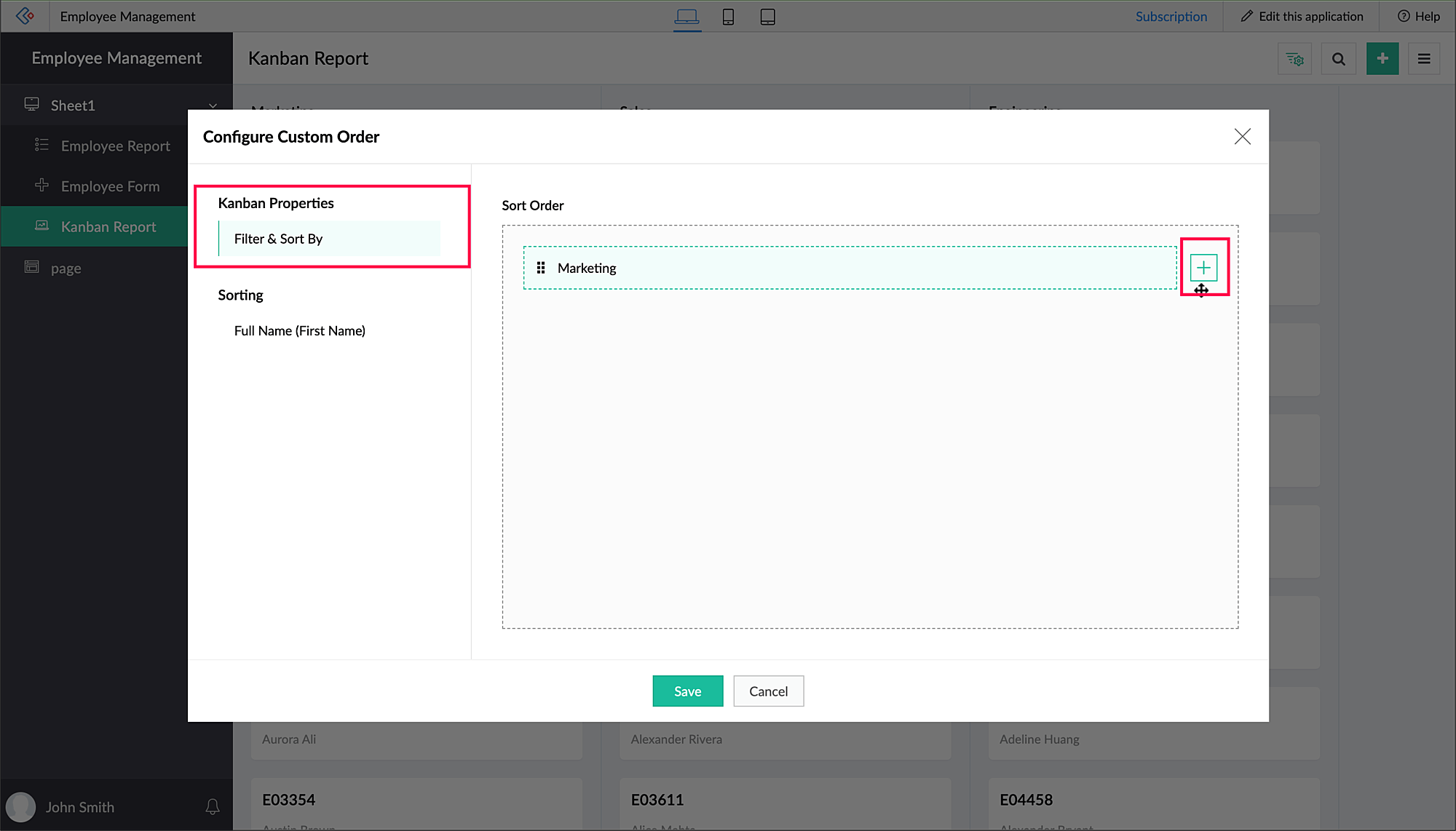Click the green add record button
Image resolution: width=1456 pixels, height=831 pixels.
[1382, 59]
